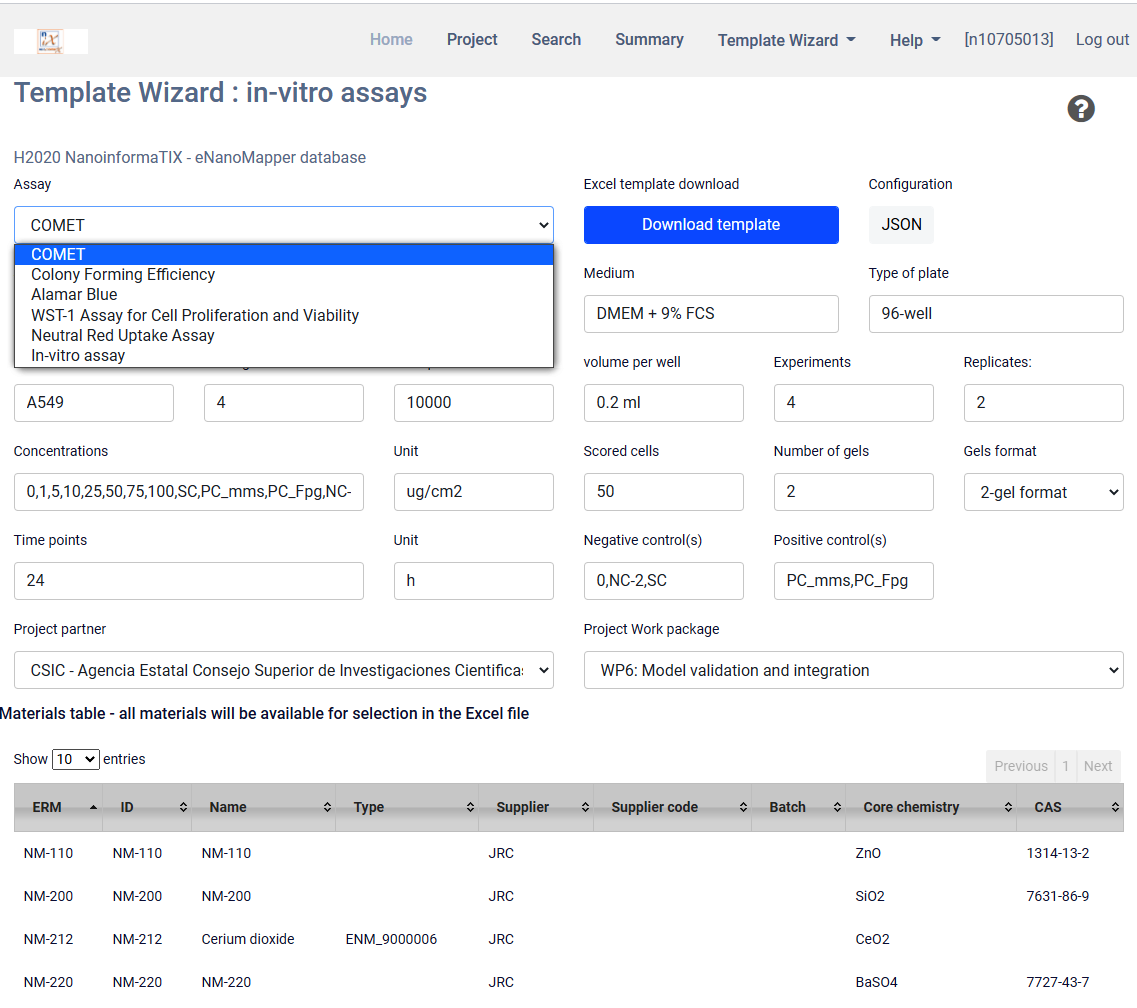Log out of the account

(1102, 40)
